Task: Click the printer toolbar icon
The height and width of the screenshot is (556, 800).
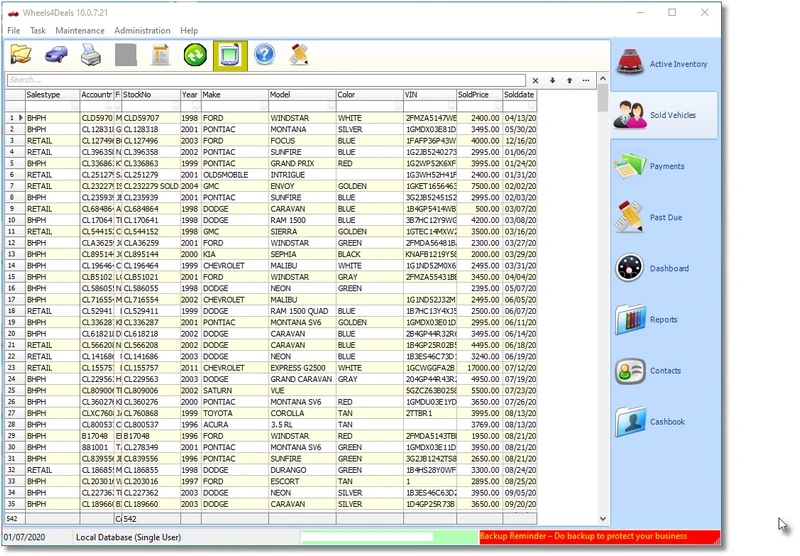Action: click(91, 55)
